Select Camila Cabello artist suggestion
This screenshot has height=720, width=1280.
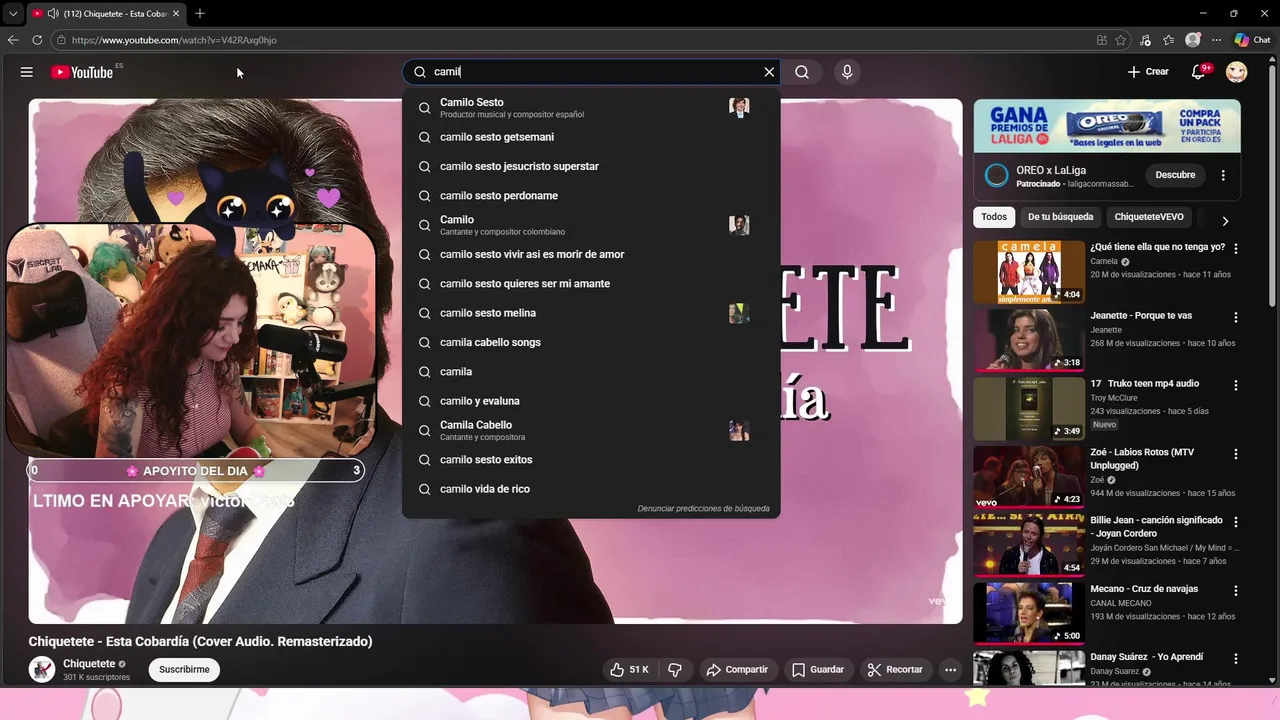(591, 430)
